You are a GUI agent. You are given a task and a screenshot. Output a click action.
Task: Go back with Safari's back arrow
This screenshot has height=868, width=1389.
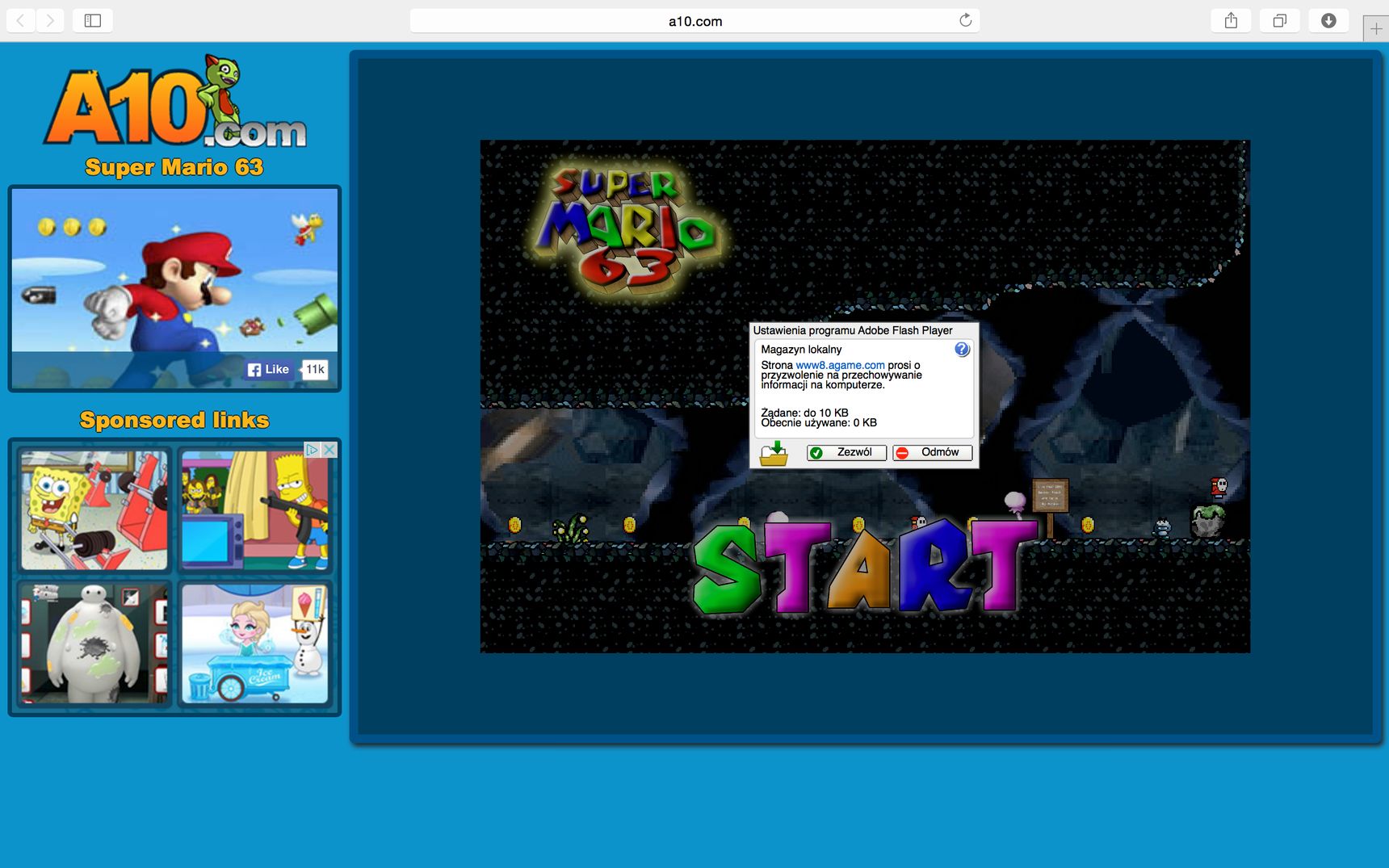tap(21, 20)
